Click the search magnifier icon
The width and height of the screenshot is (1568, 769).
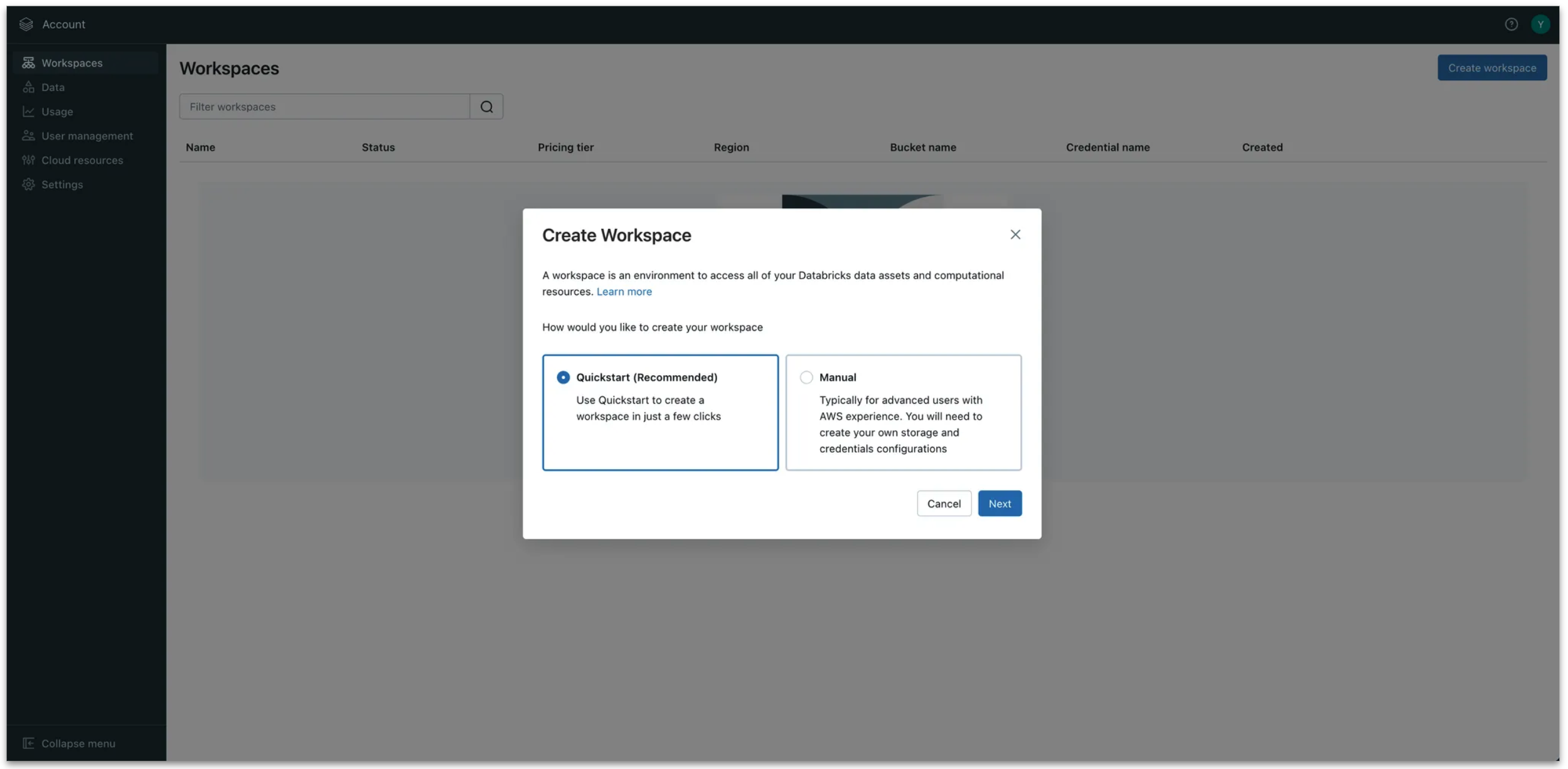486,107
